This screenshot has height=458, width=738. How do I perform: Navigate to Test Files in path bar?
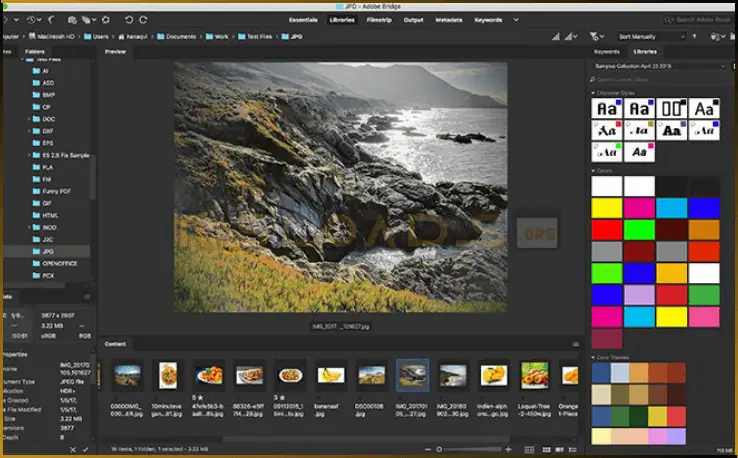coord(255,36)
